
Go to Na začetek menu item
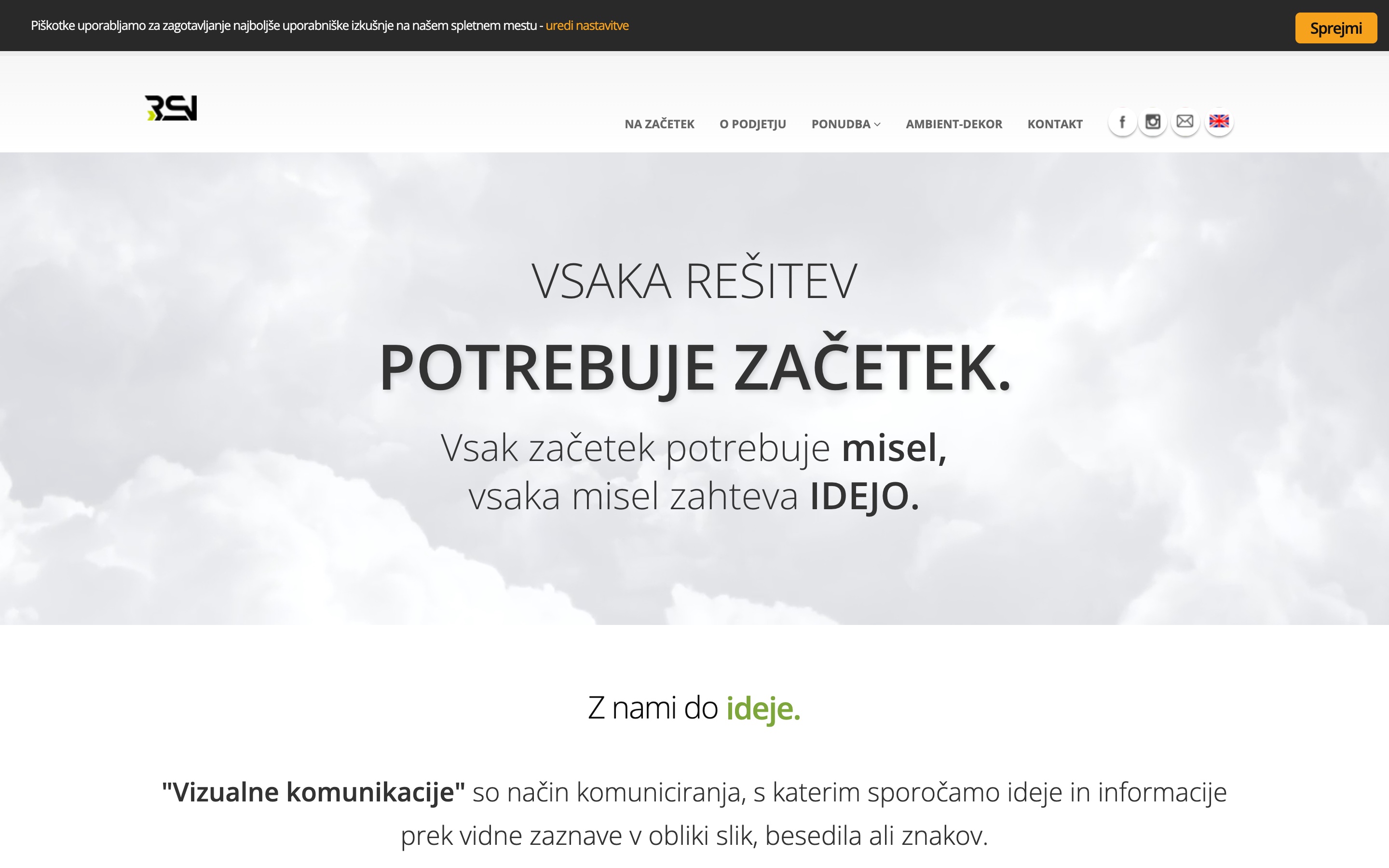(659, 124)
